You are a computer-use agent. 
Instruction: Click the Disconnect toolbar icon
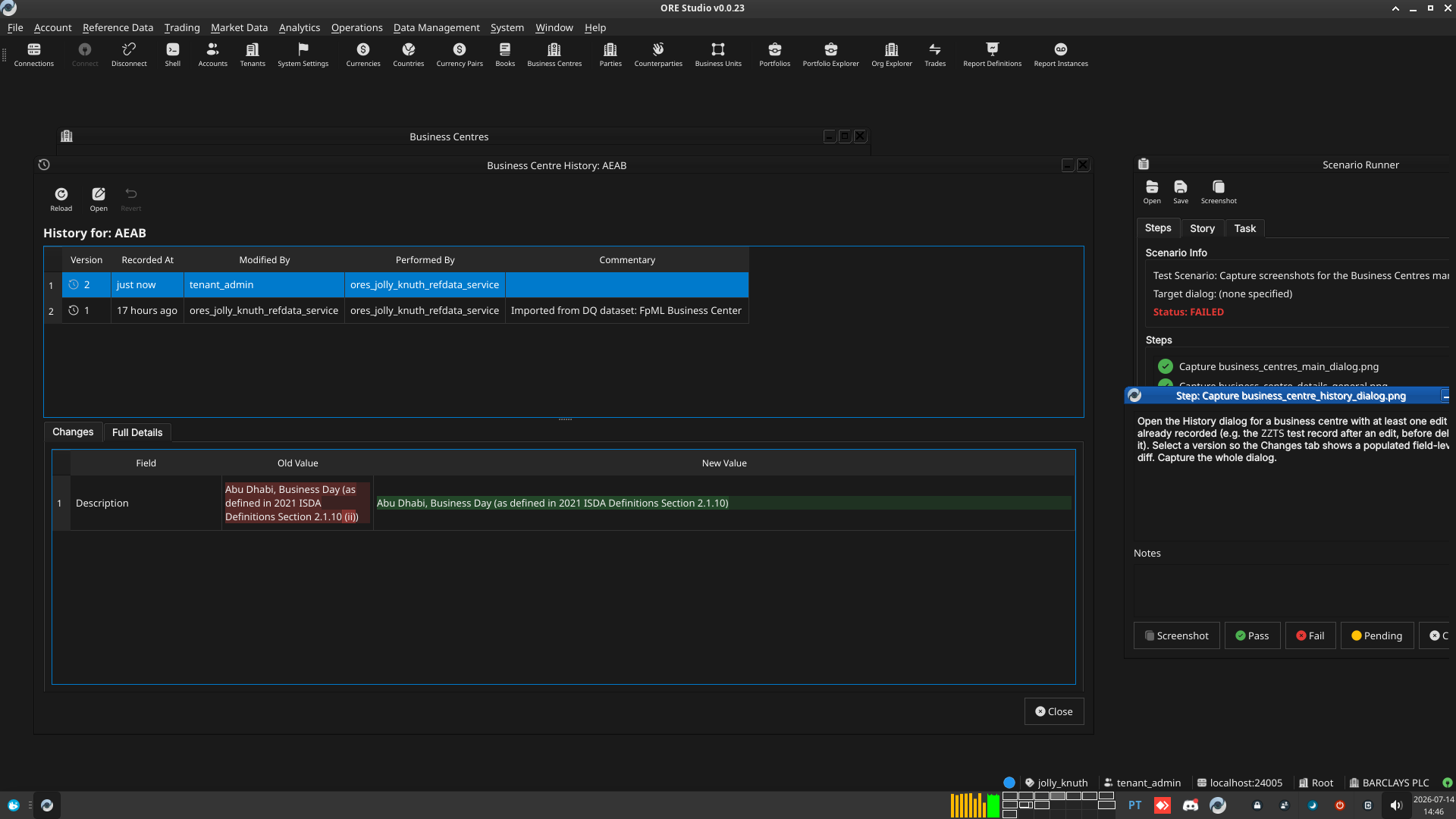click(129, 55)
